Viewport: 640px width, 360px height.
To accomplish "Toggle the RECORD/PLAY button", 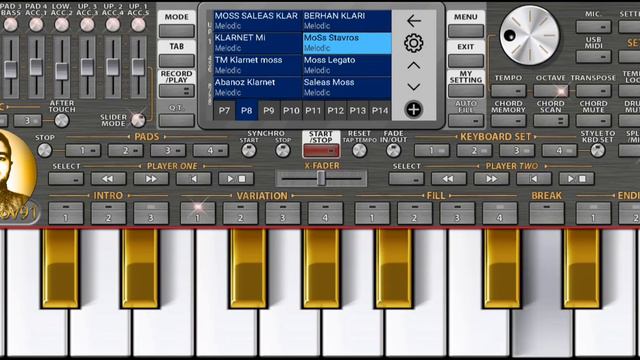I will point(177,91).
